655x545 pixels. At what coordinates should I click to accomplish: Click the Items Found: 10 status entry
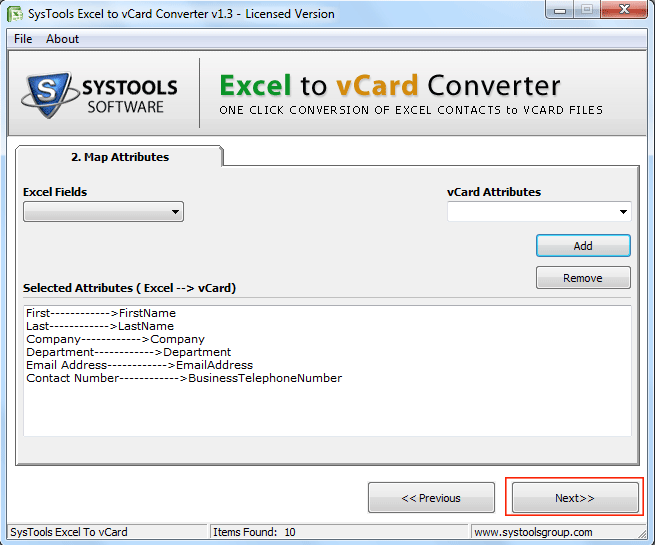coord(254,532)
